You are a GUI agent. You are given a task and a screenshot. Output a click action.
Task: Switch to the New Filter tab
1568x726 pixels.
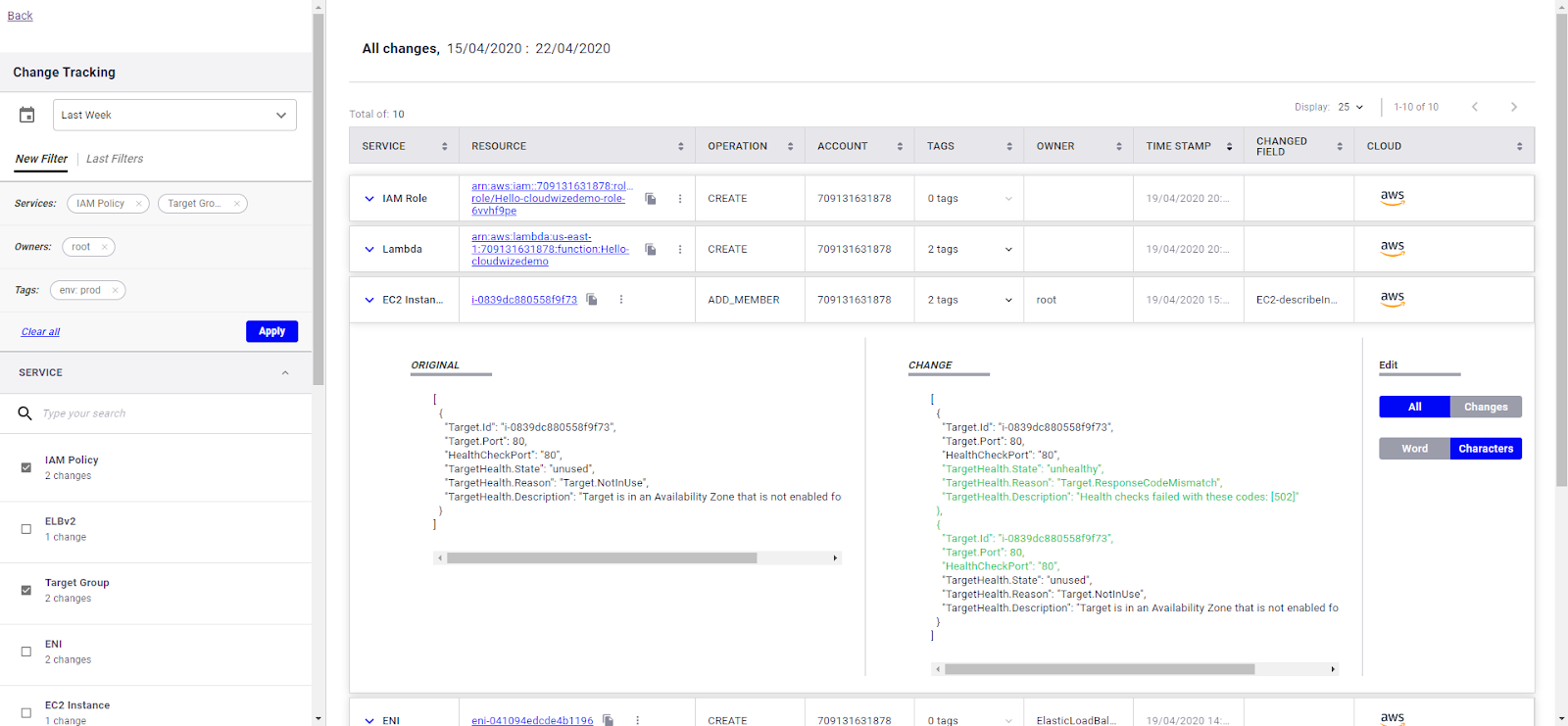point(41,159)
